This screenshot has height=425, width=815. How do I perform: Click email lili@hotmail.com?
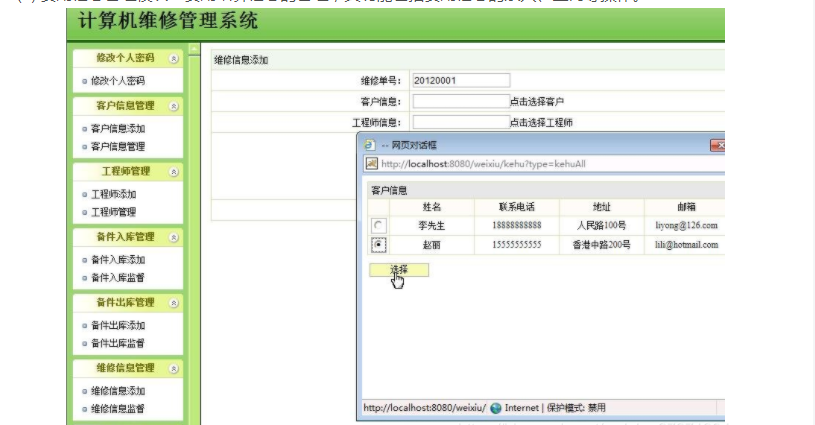click(686, 244)
